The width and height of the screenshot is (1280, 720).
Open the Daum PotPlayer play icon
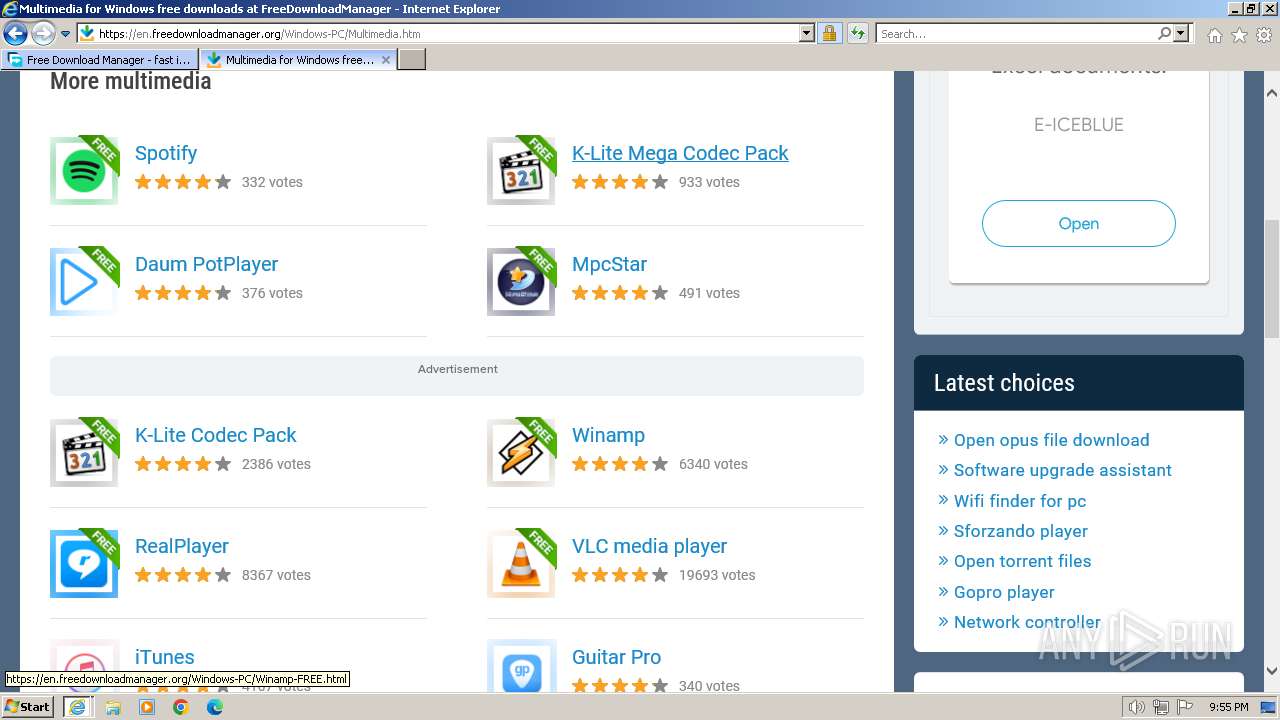pyautogui.click(x=84, y=282)
